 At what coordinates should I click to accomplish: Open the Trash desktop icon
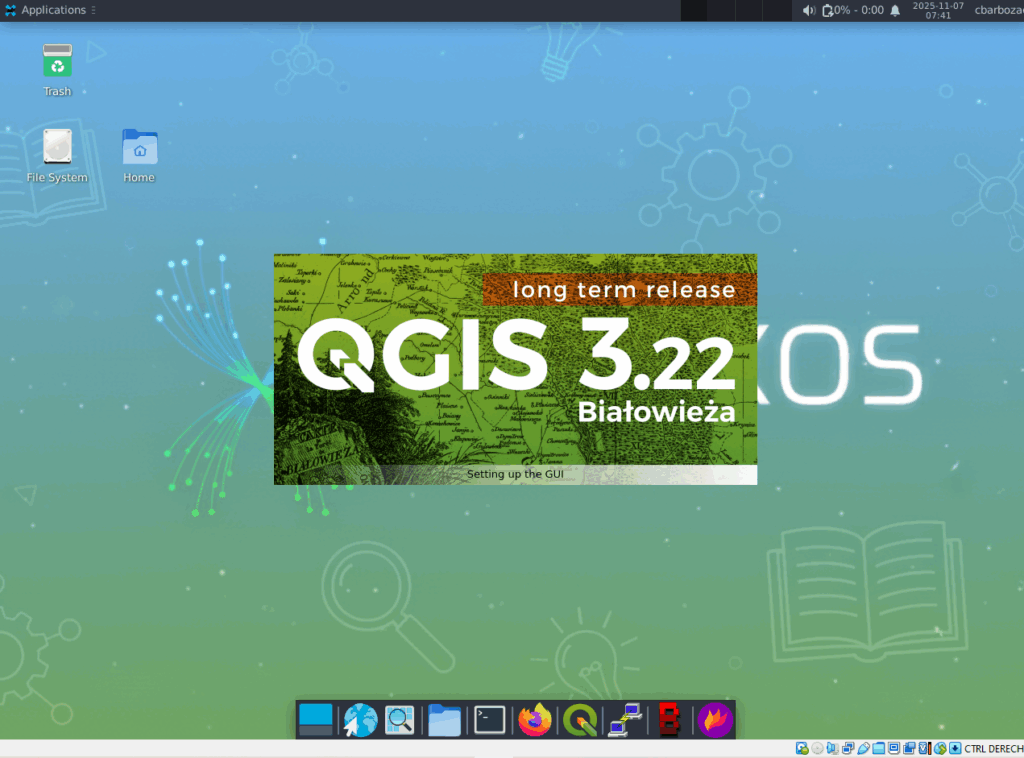[x=57, y=69]
